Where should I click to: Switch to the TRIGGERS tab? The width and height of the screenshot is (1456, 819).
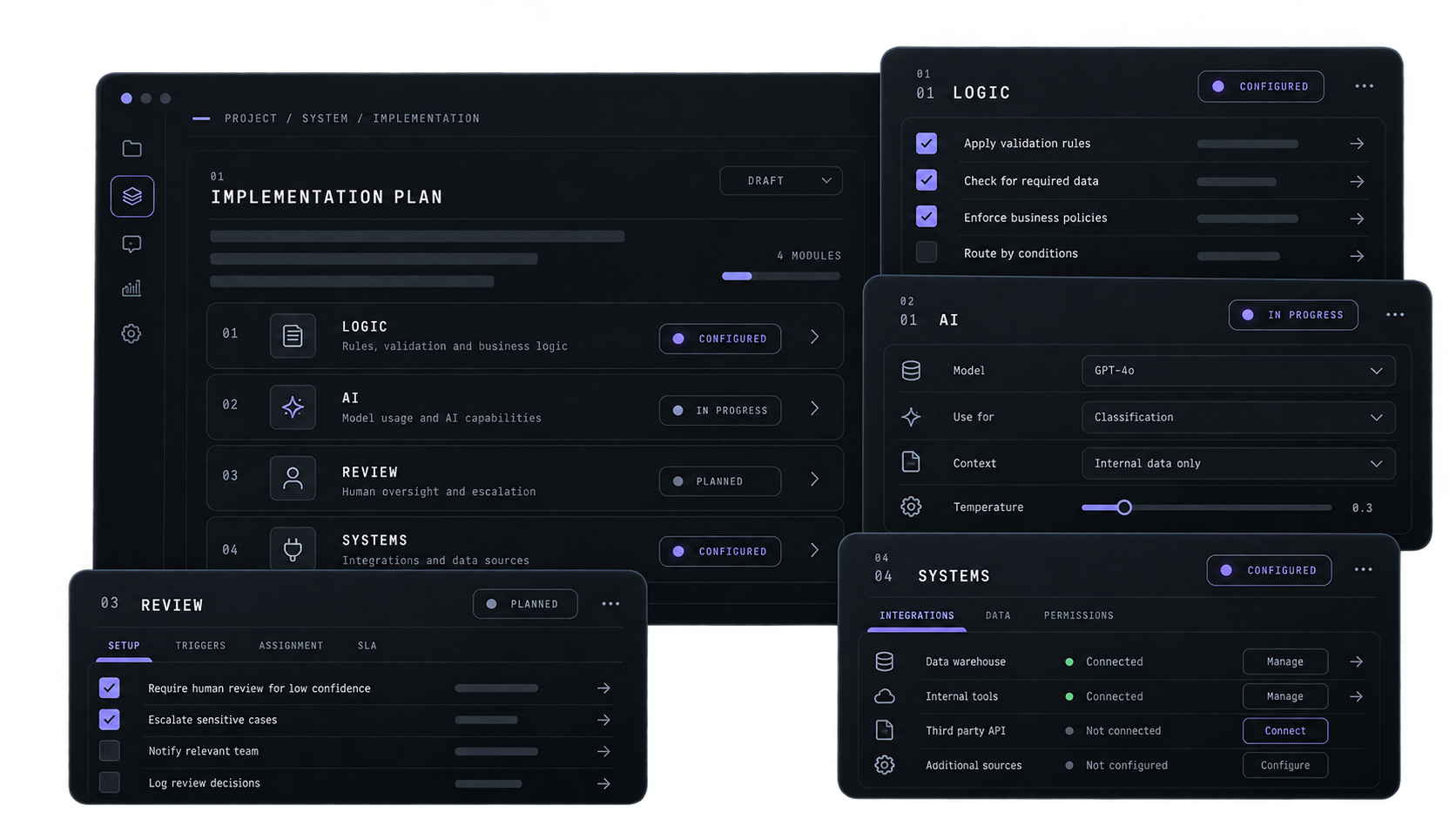coord(200,646)
